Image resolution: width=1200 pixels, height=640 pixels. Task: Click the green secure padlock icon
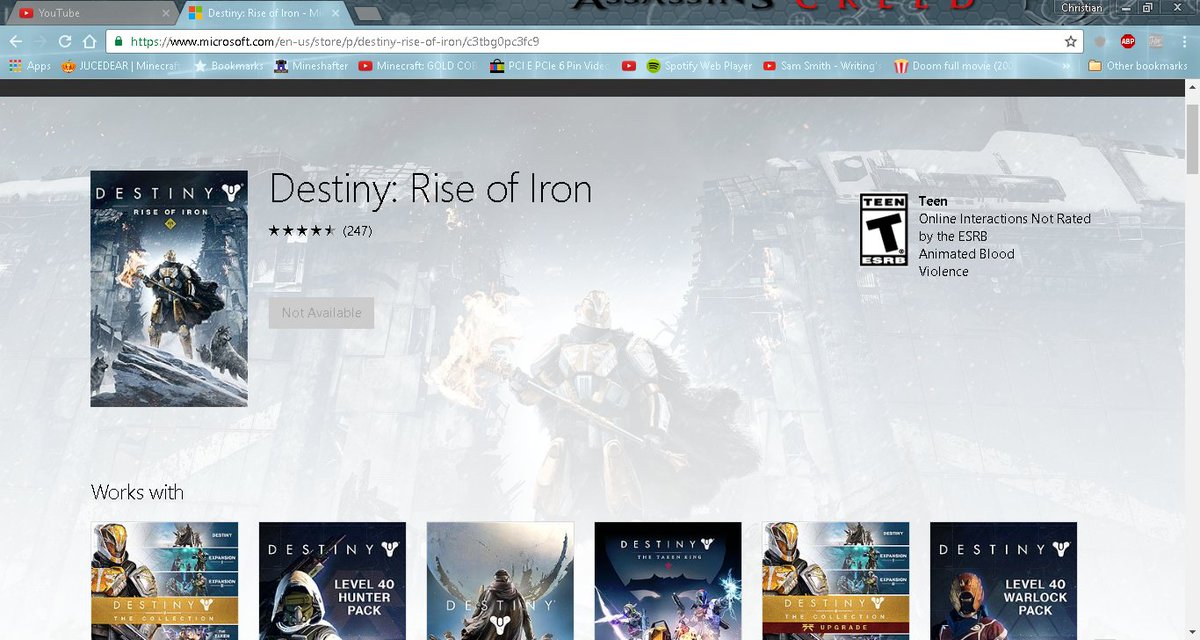click(118, 42)
